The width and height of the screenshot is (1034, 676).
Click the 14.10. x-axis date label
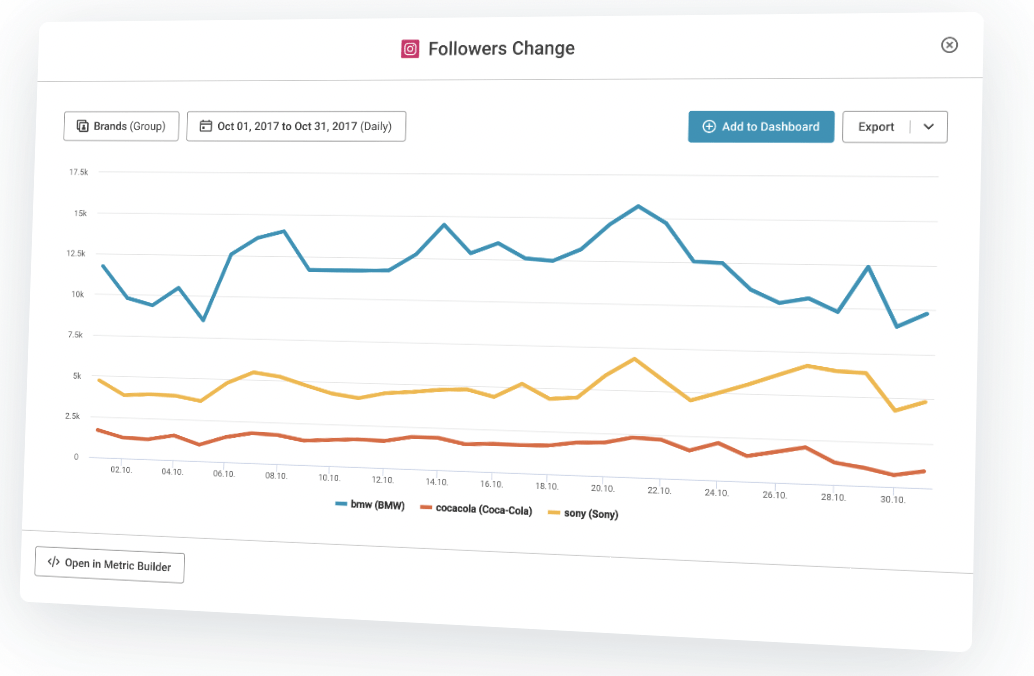pyautogui.click(x=437, y=481)
